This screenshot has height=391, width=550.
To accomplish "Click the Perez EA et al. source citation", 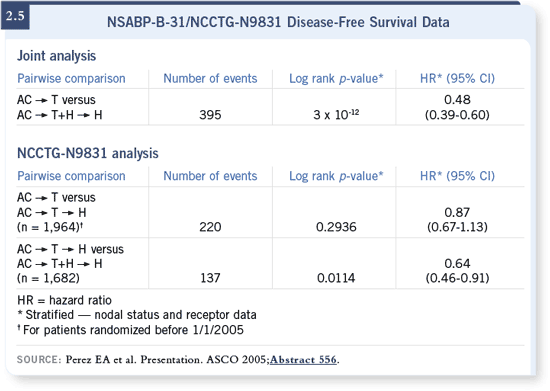I will pyautogui.click(x=167, y=360).
